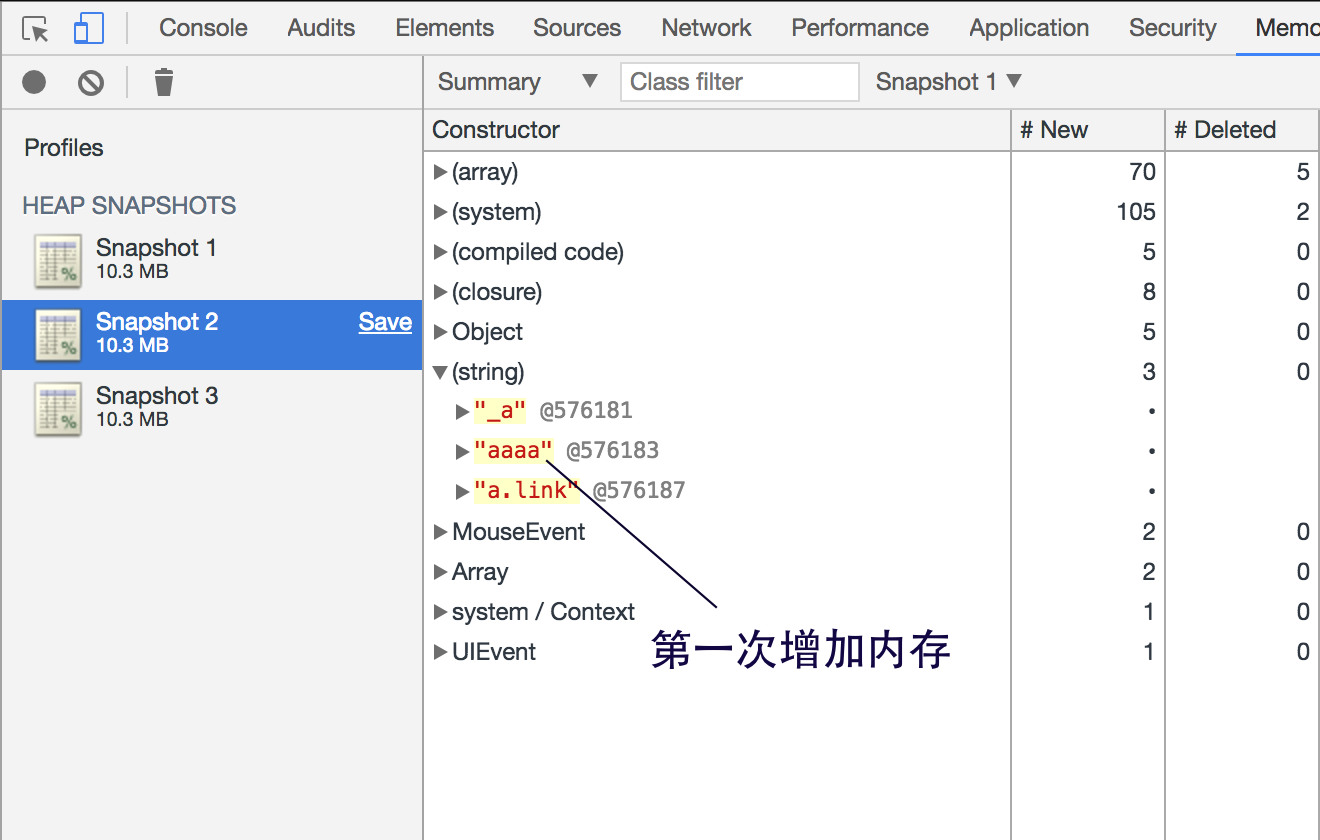Click the object id @576187
The image size is (1320, 840).
point(639,491)
